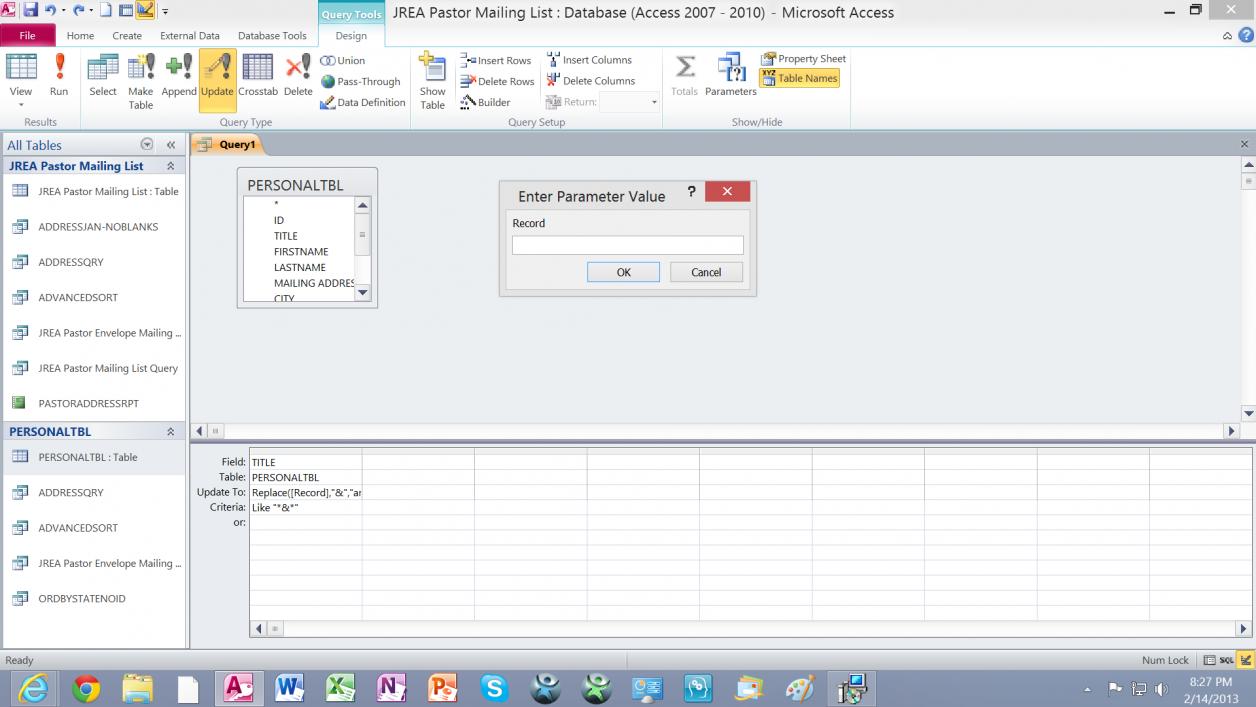The width and height of the screenshot is (1256, 707).
Task: Go to the External Data tab
Action: pos(190,36)
